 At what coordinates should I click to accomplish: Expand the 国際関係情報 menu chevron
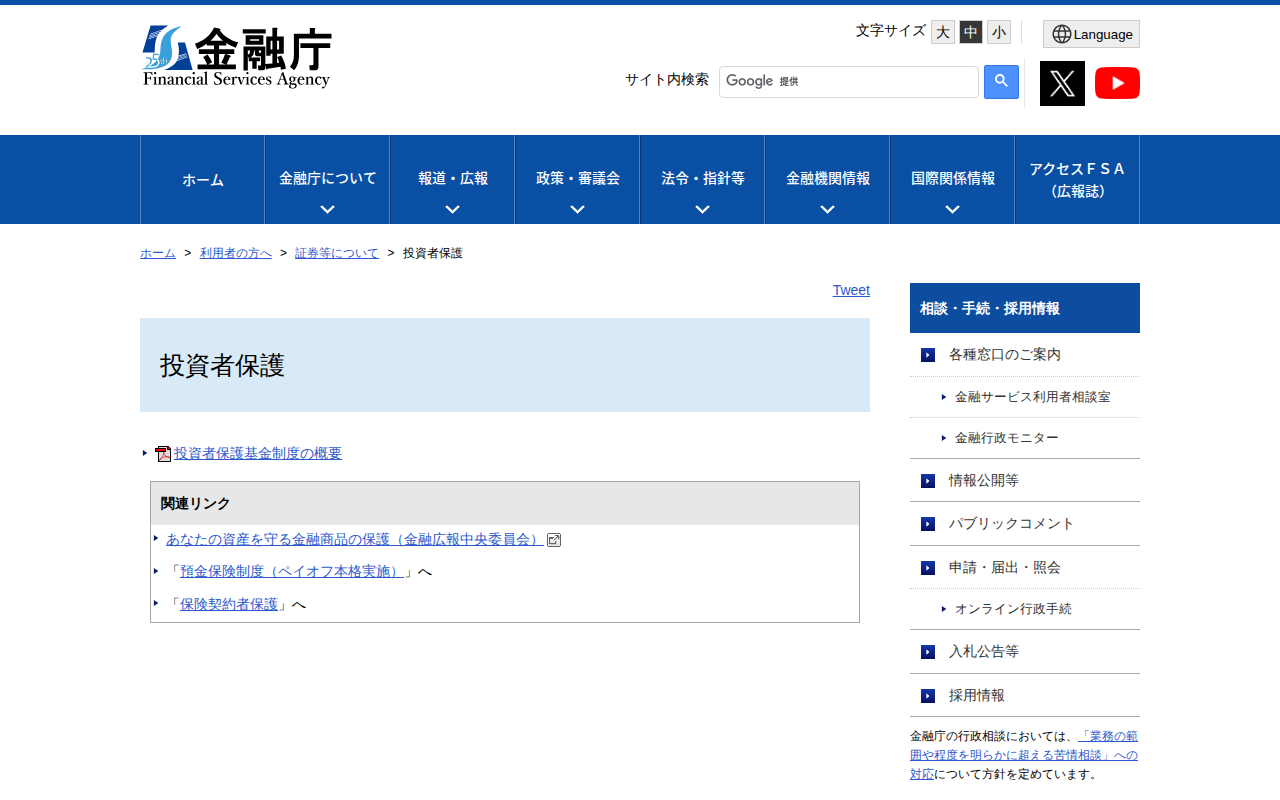tap(952, 209)
